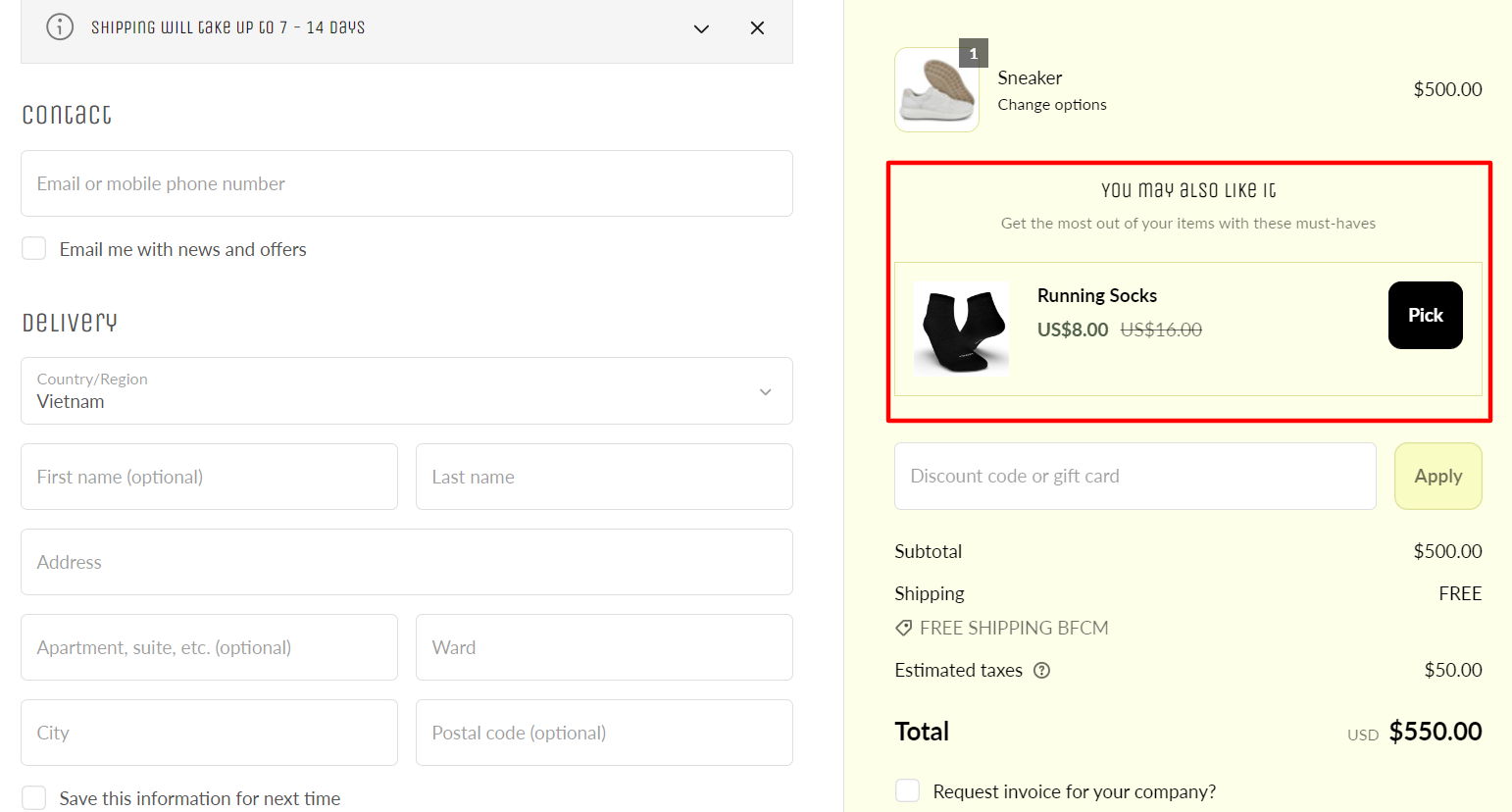This screenshot has height=812, width=1512.
Task: Click the Running Socks product image
Action: pyautogui.click(x=961, y=329)
